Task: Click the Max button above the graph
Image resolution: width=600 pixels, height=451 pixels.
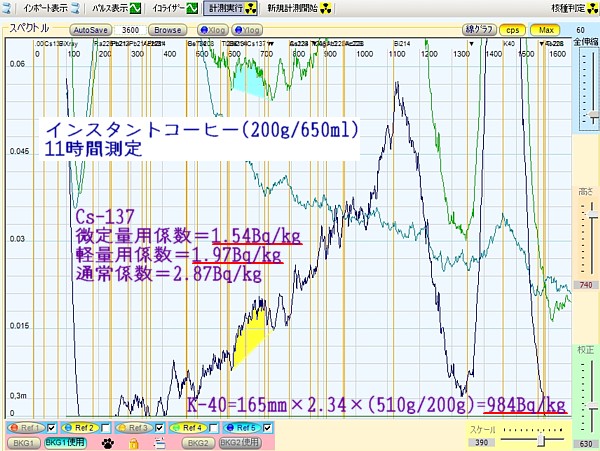Action: tap(547, 30)
